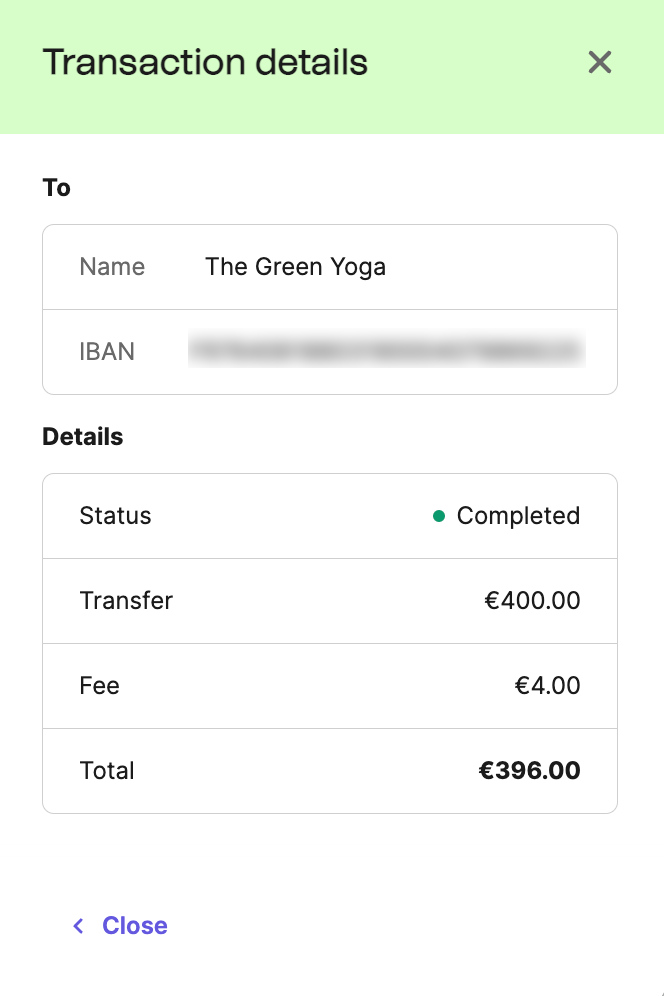
Task: Click the green Completed status dot
Action: (x=438, y=517)
